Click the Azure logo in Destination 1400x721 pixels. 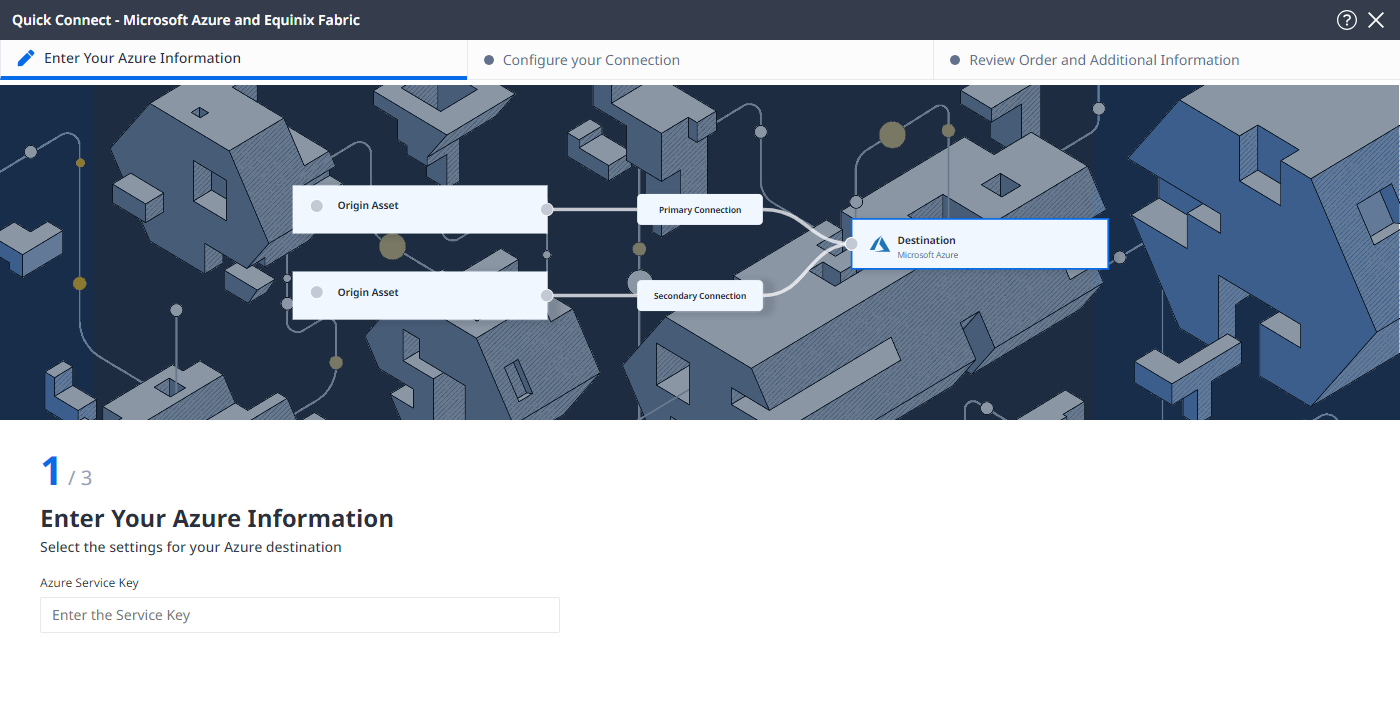pos(880,244)
